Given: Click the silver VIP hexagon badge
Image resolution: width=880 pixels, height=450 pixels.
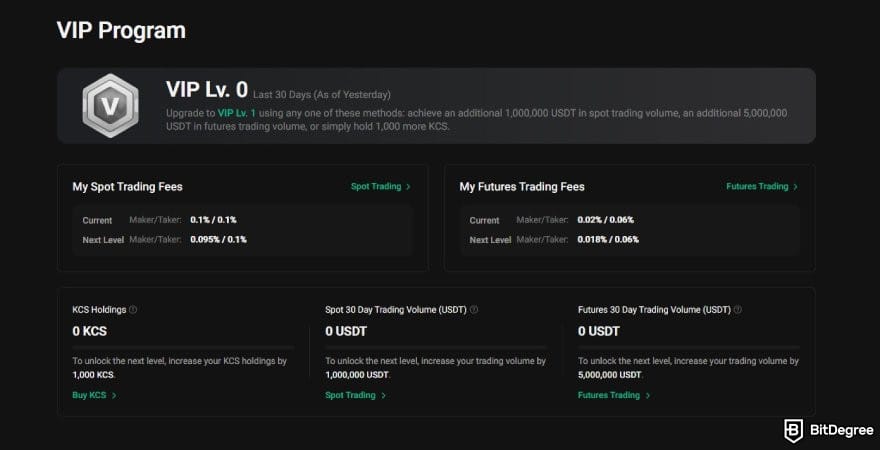Looking at the screenshot, I should pyautogui.click(x=110, y=105).
